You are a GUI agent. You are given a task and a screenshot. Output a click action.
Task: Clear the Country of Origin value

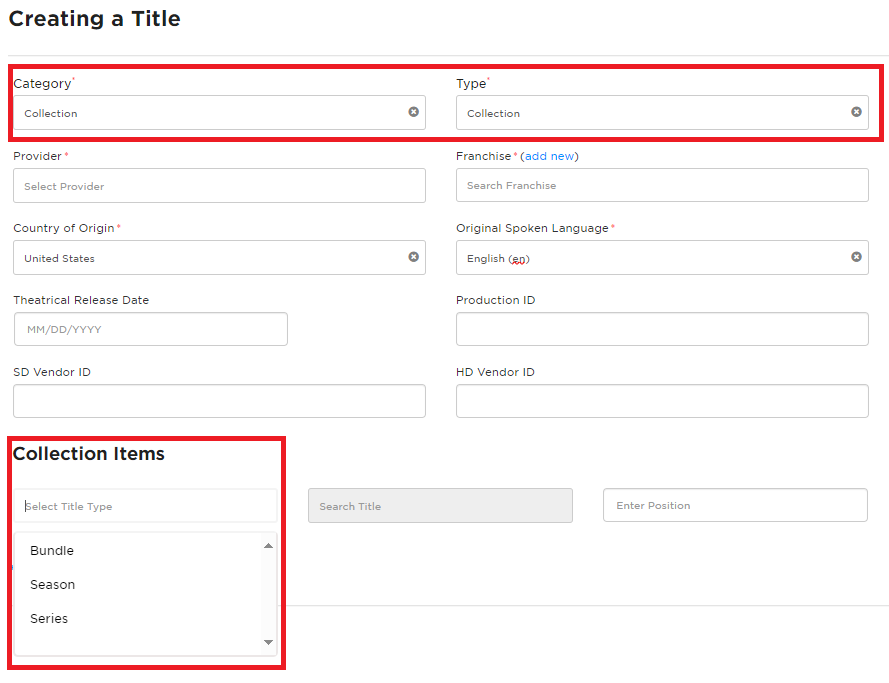(x=413, y=257)
